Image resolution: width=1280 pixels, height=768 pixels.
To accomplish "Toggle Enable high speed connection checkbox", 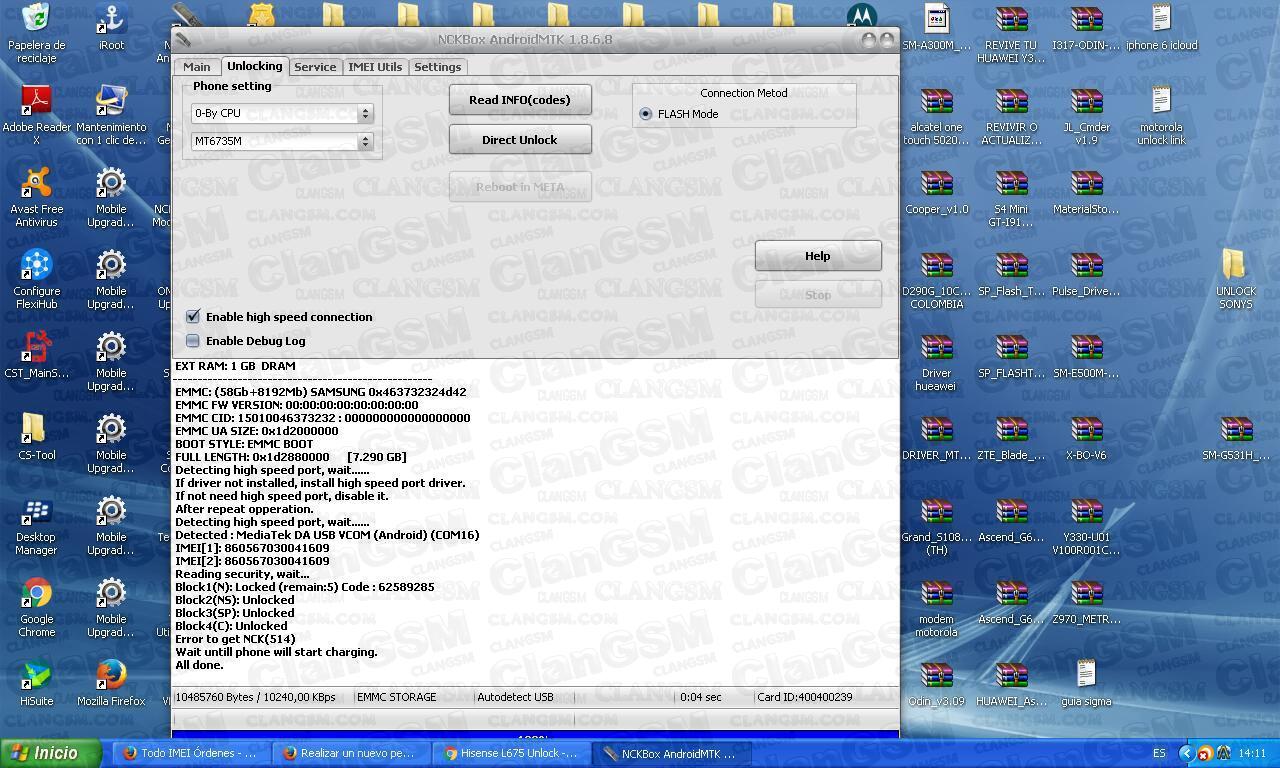I will click(193, 316).
